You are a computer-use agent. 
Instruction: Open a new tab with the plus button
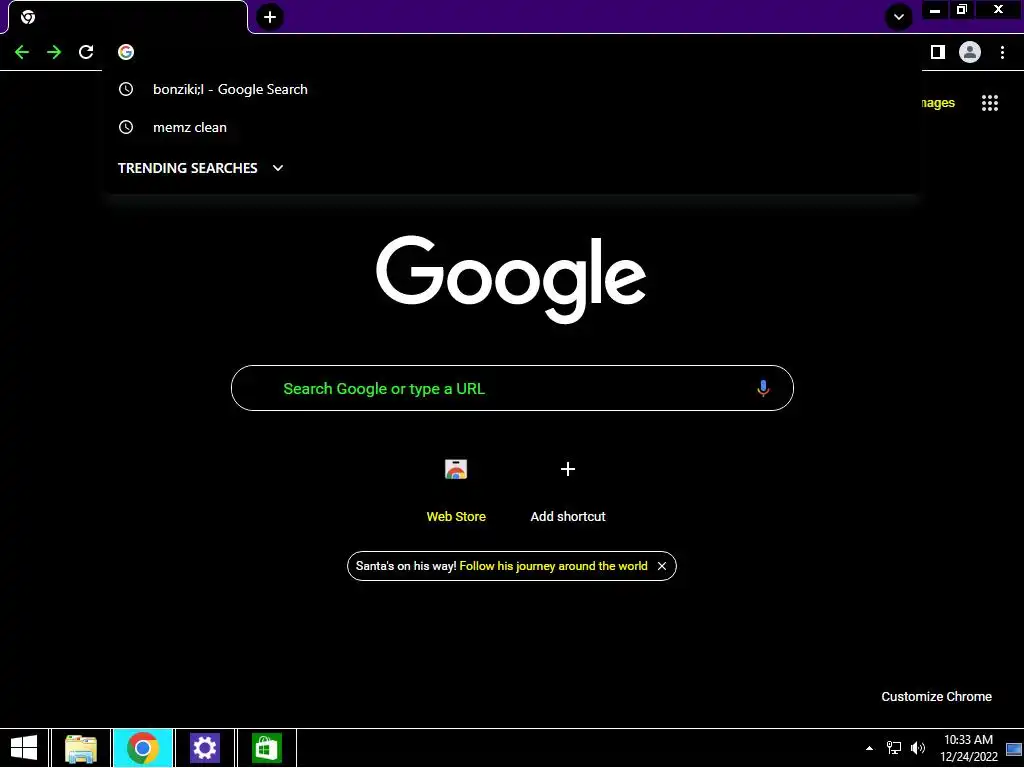point(270,17)
